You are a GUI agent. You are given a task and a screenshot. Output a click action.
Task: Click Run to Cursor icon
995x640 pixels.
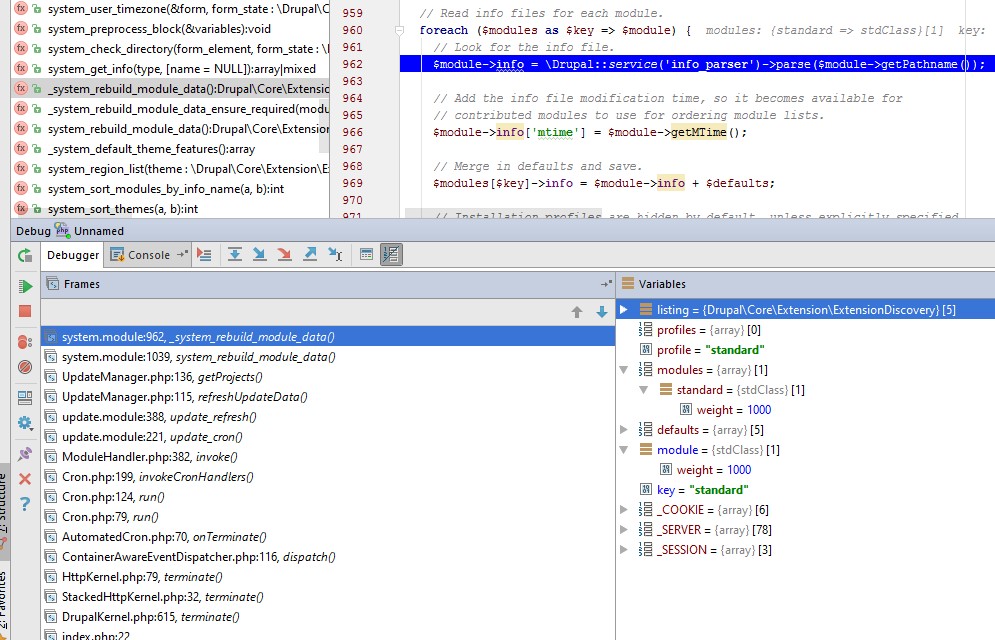(x=335, y=255)
